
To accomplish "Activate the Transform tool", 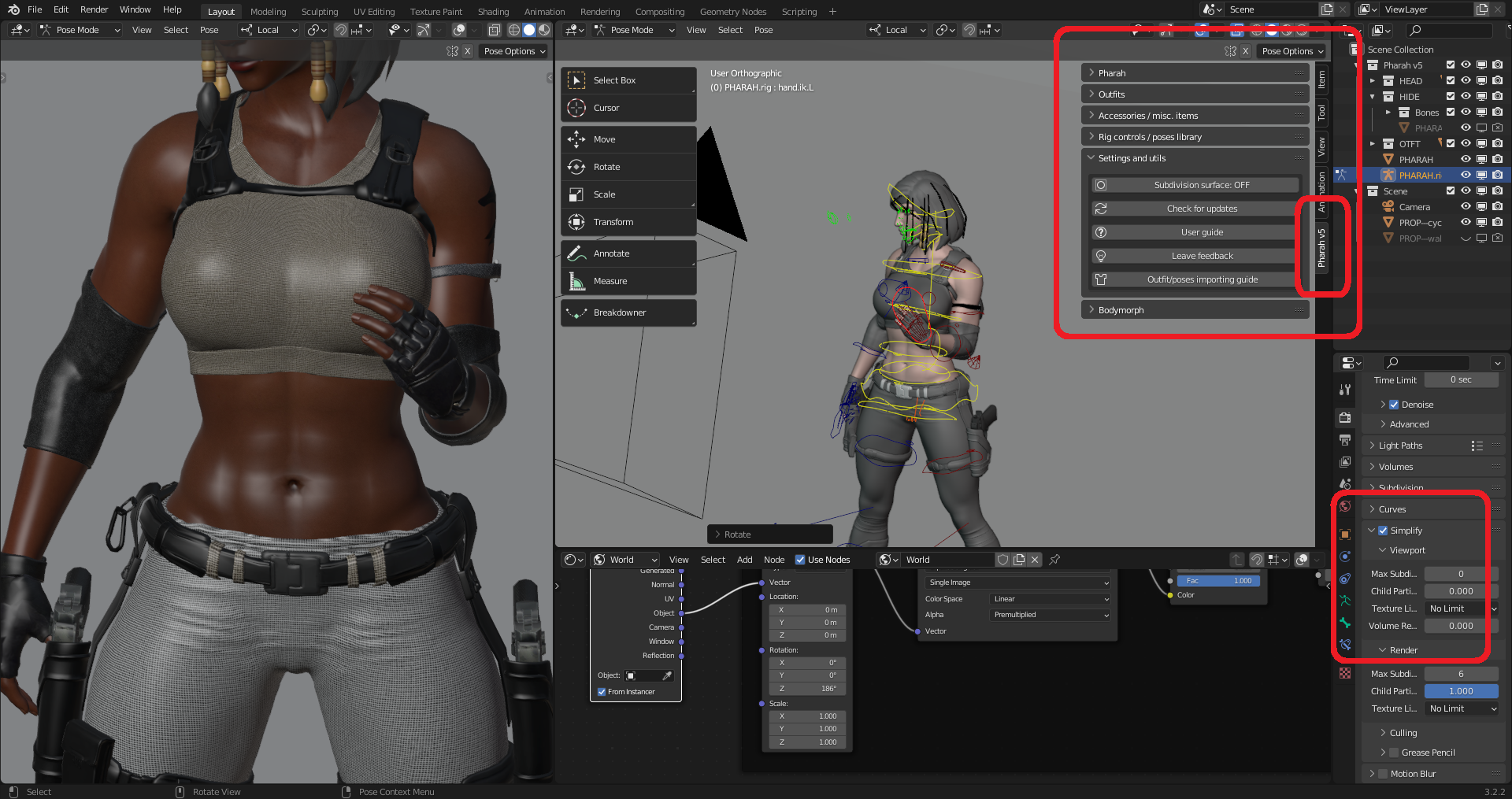I will pyautogui.click(x=628, y=222).
